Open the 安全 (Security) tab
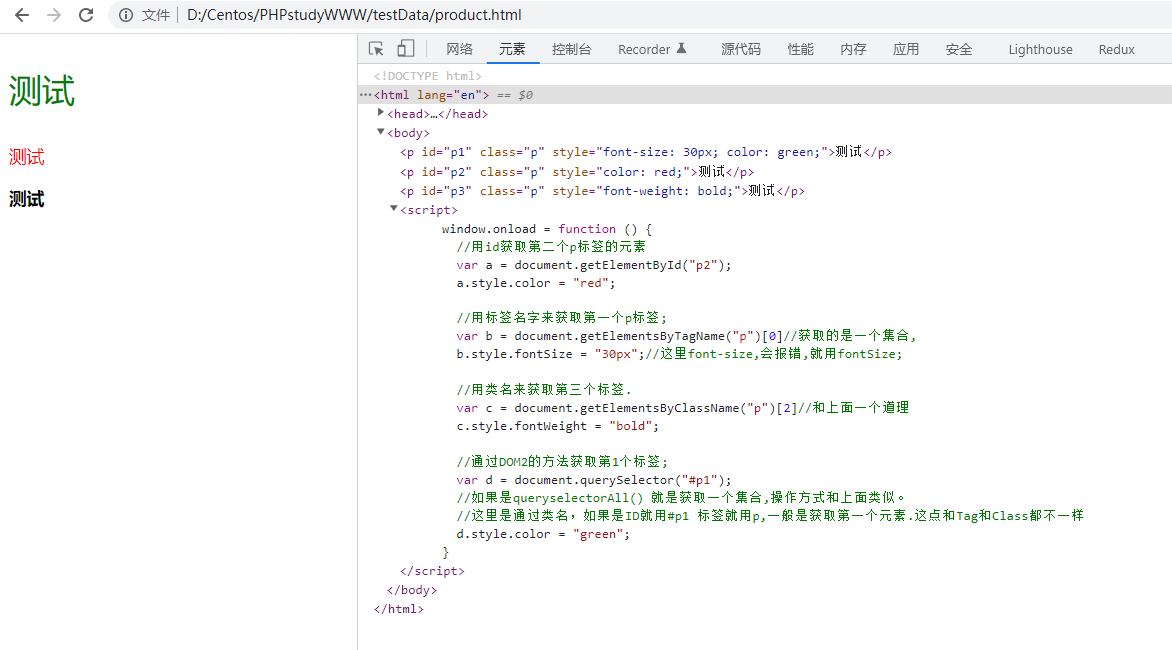Viewport: 1172px width, 650px height. pyautogui.click(x=959, y=49)
